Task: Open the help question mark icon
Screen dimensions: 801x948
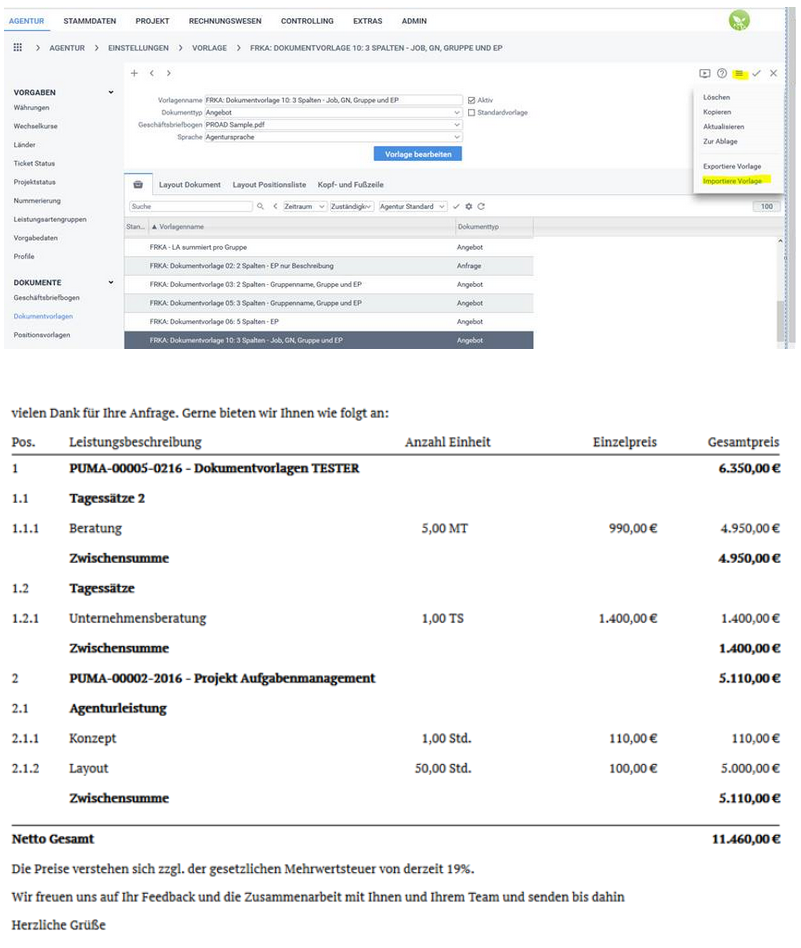Action: click(722, 73)
